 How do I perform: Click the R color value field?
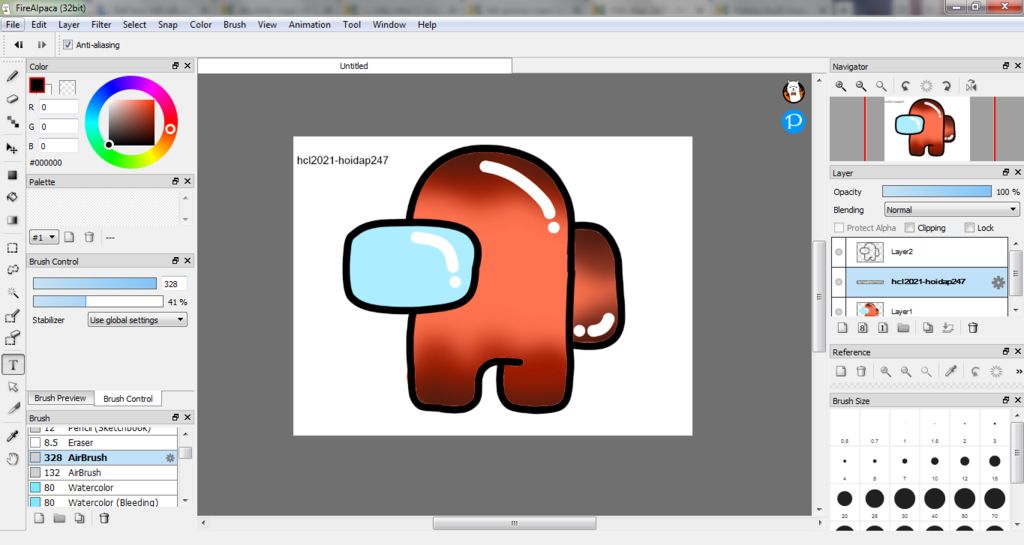(59, 107)
